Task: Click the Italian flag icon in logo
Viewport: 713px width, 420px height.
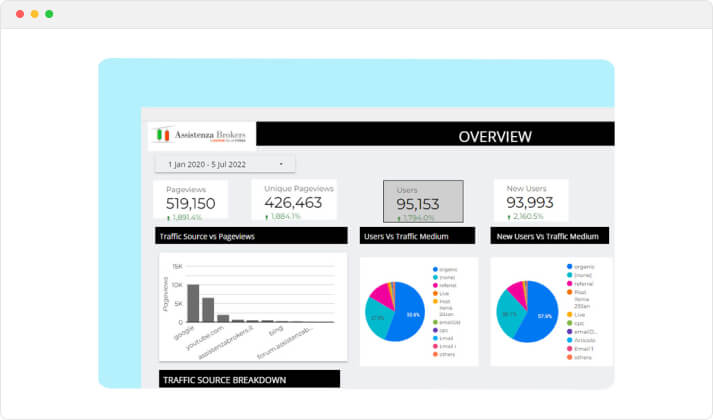Action: [162, 135]
